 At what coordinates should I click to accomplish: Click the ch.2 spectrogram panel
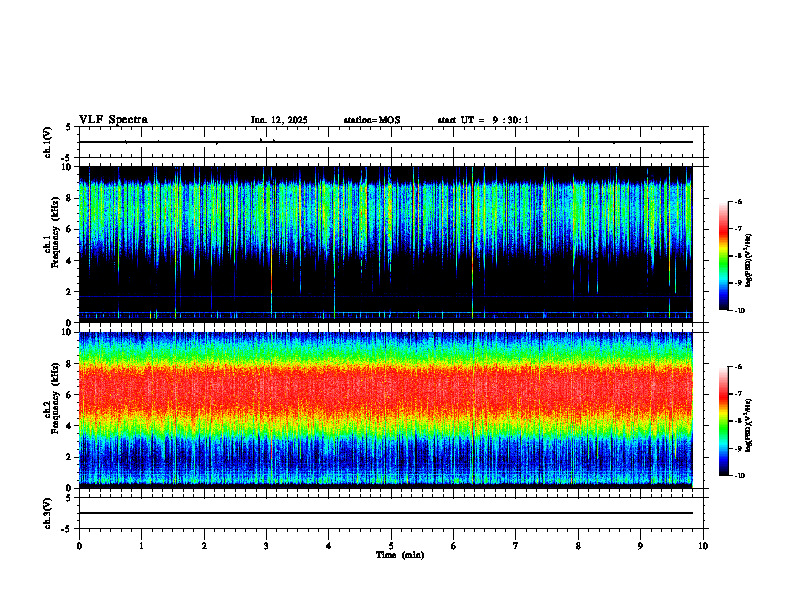[x=385, y=410]
